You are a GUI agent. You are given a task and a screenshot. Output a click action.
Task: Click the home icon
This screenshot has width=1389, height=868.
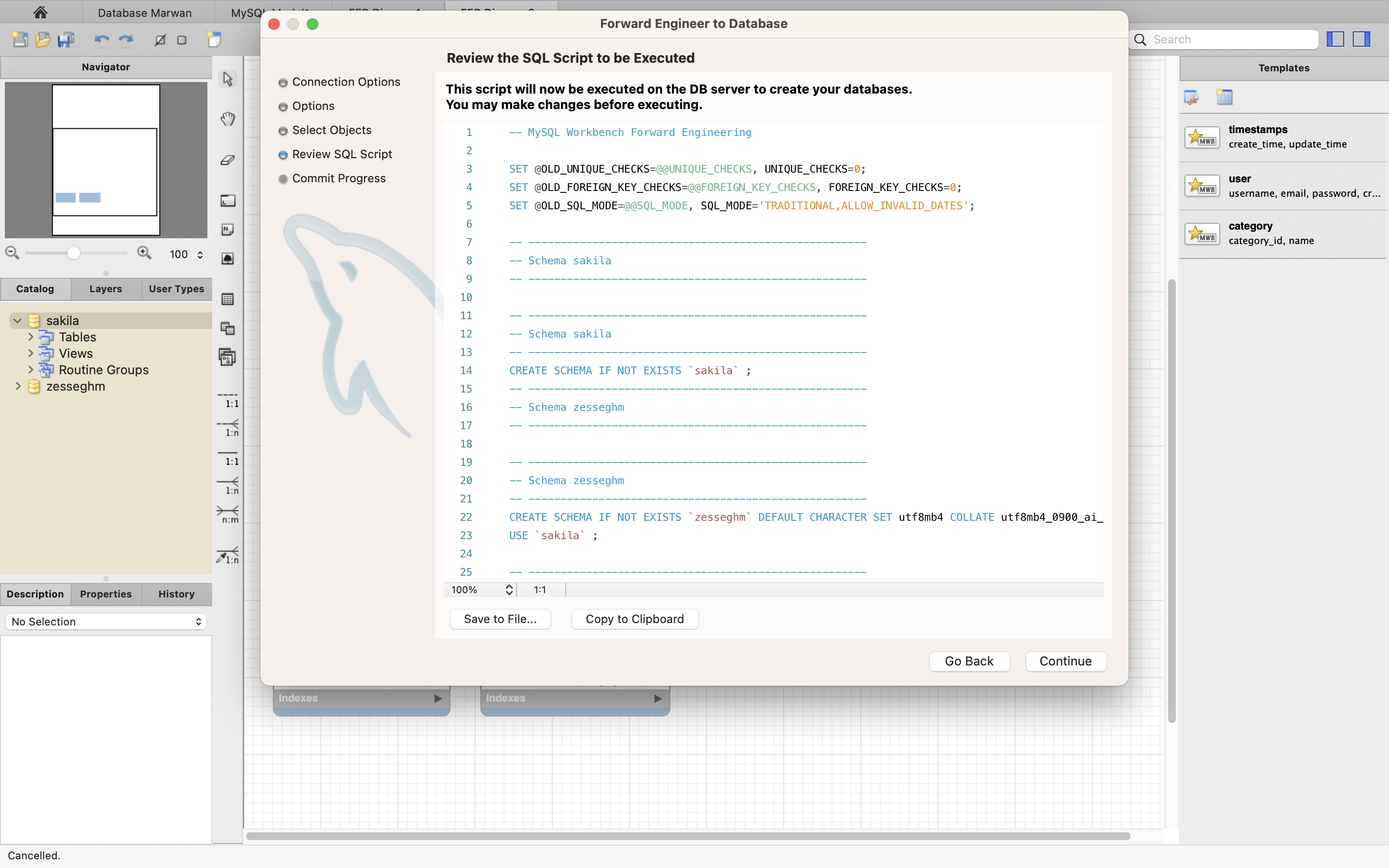40,12
